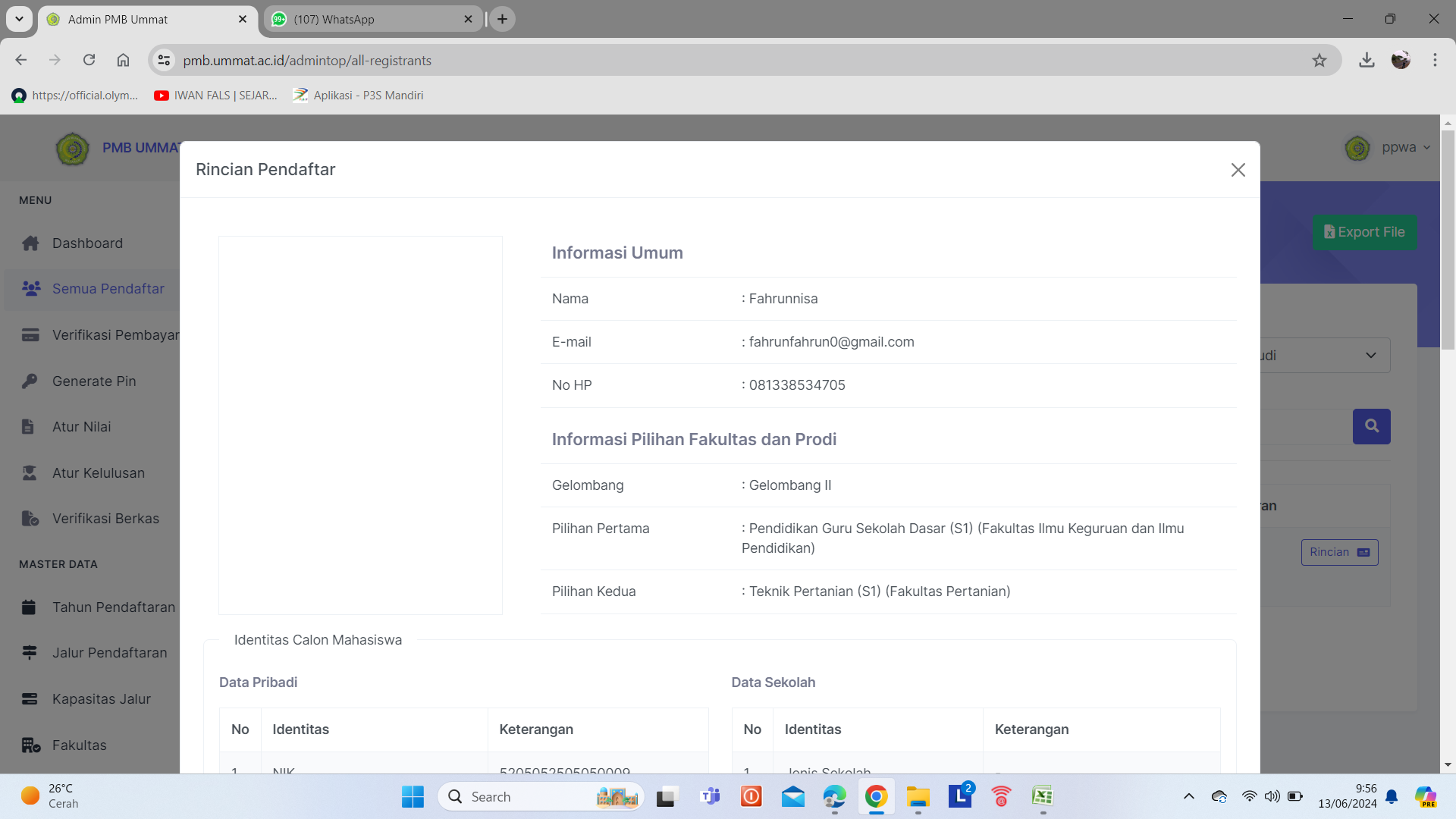Viewport: 1456px width, 819px height.
Task: Bookmark this page with the star icon
Action: pos(1319,61)
